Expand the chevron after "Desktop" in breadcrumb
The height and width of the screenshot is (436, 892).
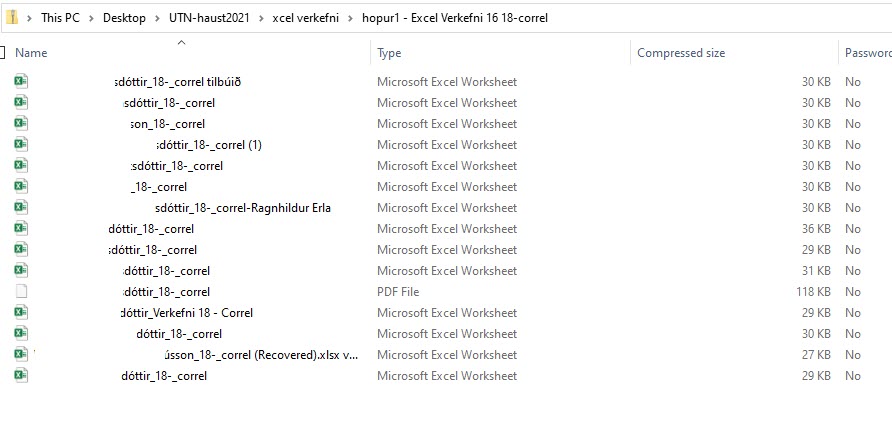[x=158, y=18]
